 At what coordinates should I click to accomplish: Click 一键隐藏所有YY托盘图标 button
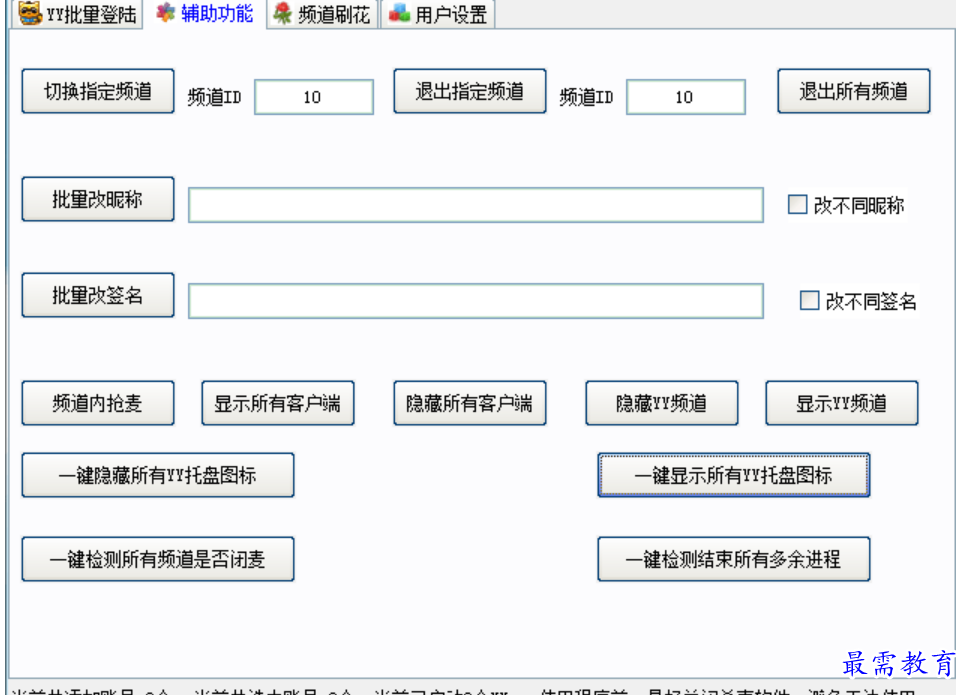pyautogui.click(x=158, y=475)
